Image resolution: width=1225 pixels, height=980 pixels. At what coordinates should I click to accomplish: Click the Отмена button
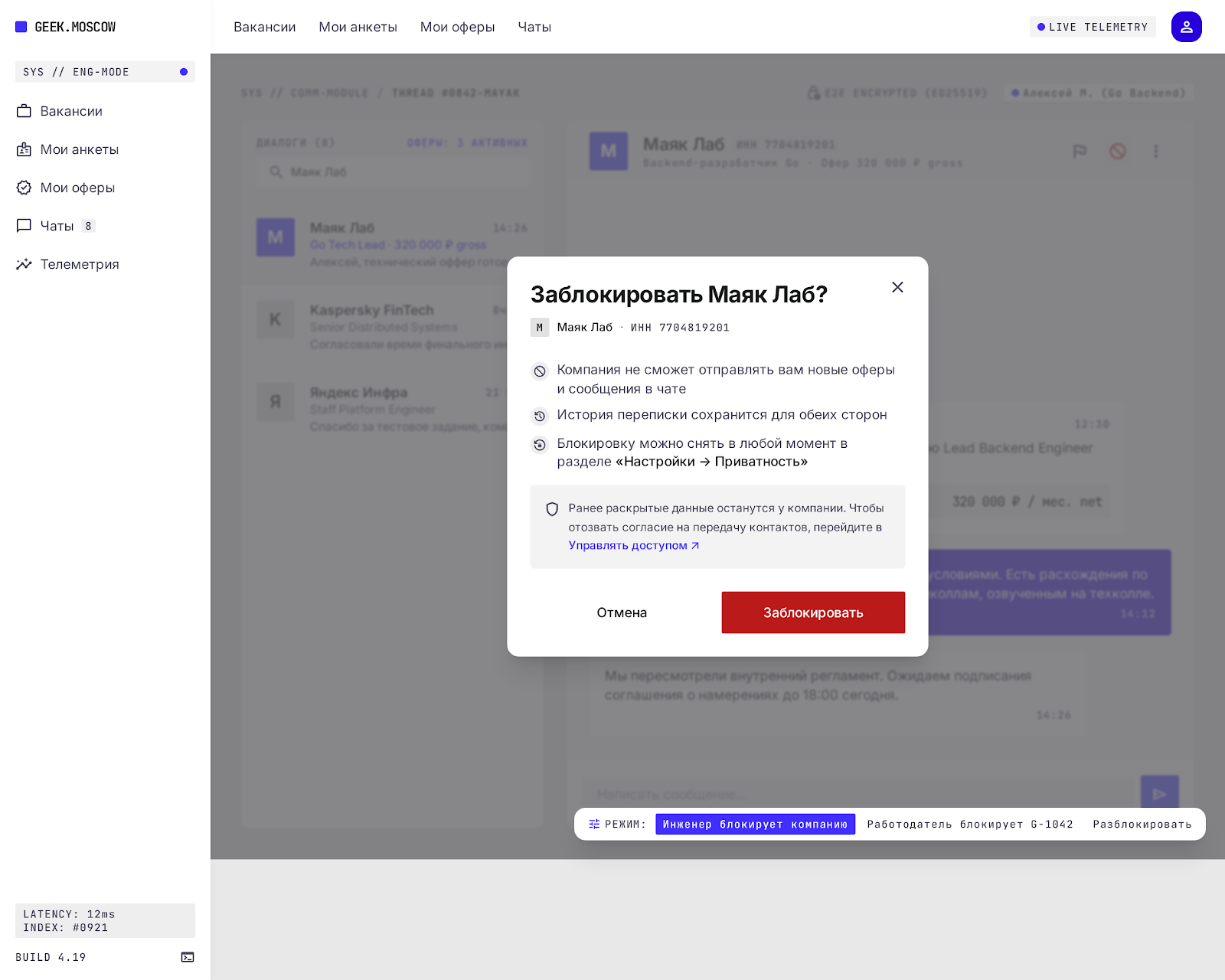(x=622, y=612)
